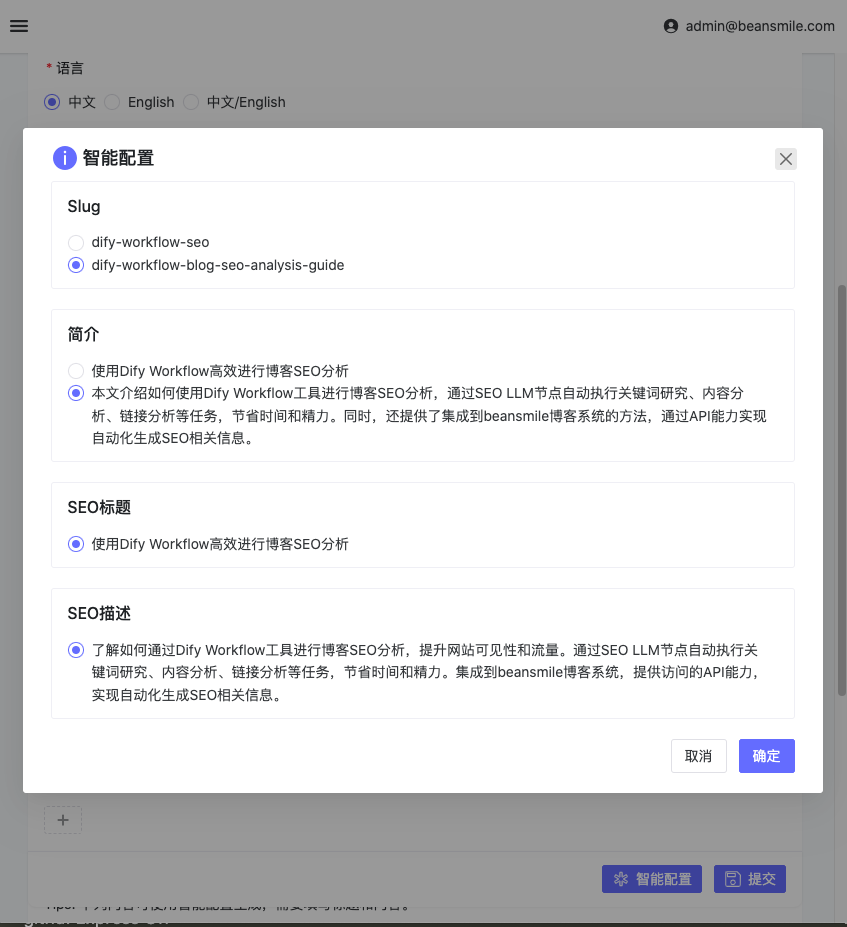The width and height of the screenshot is (847, 927).
Task: Click the 提交 submit button
Action: [x=750, y=879]
